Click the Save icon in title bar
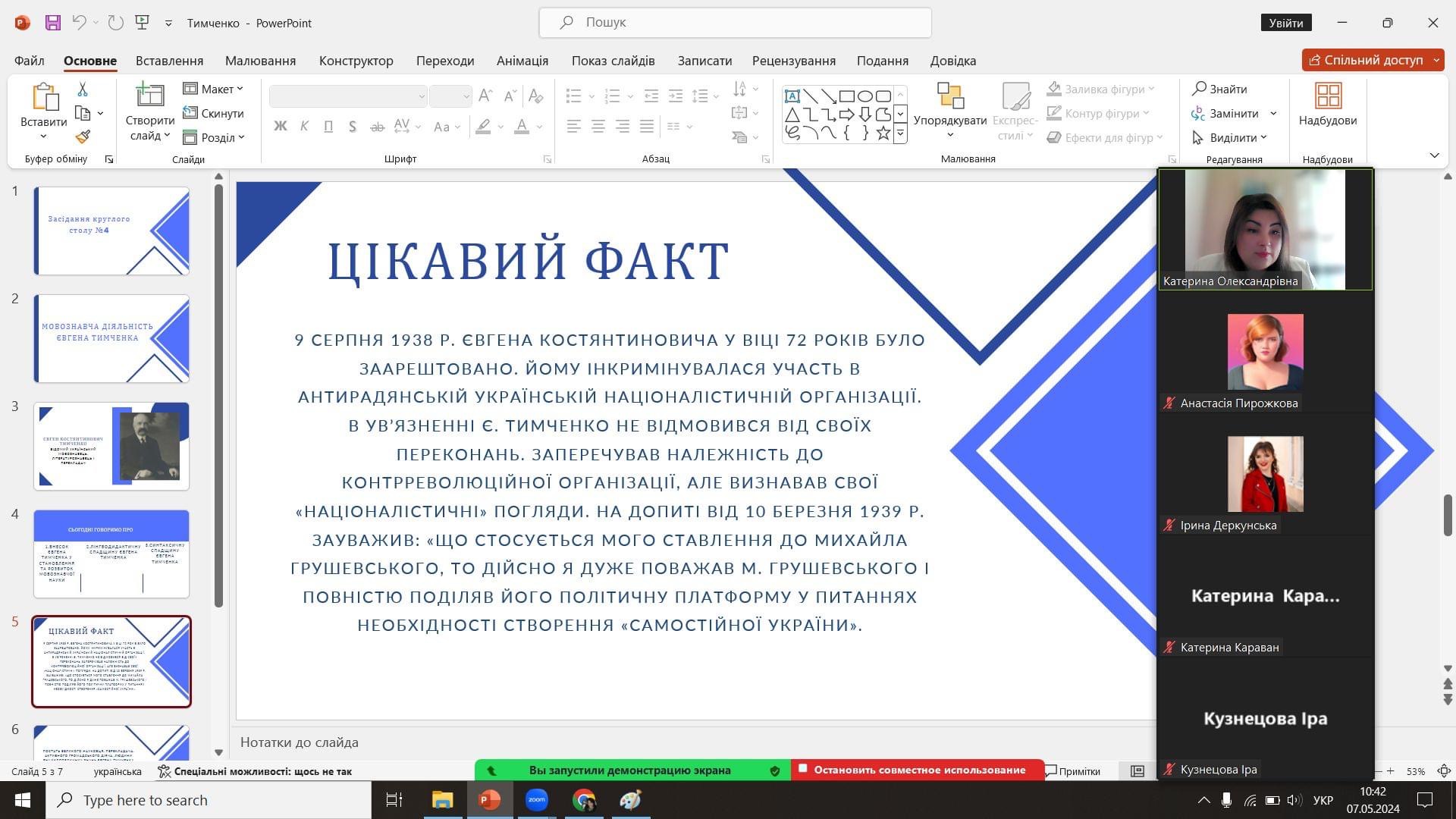The height and width of the screenshot is (819, 1456). (x=52, y=23)
